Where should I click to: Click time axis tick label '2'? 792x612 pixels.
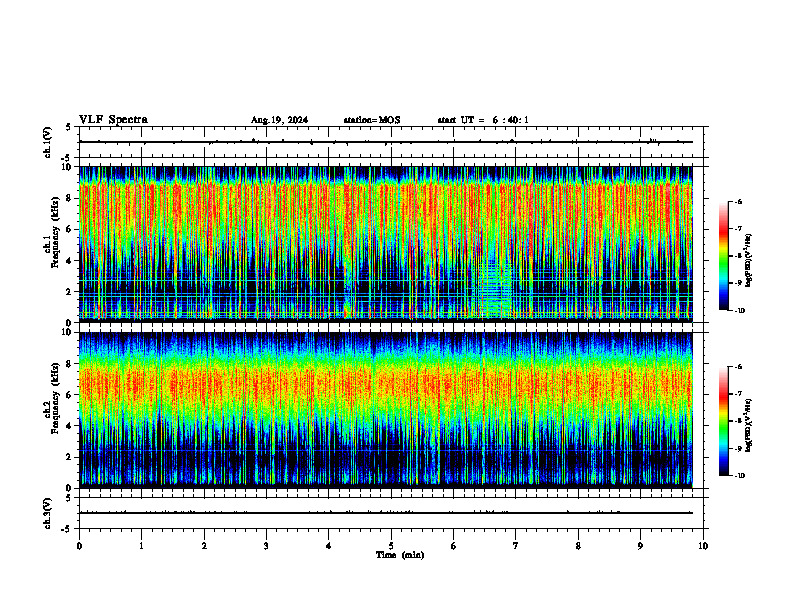coord(204,546)
